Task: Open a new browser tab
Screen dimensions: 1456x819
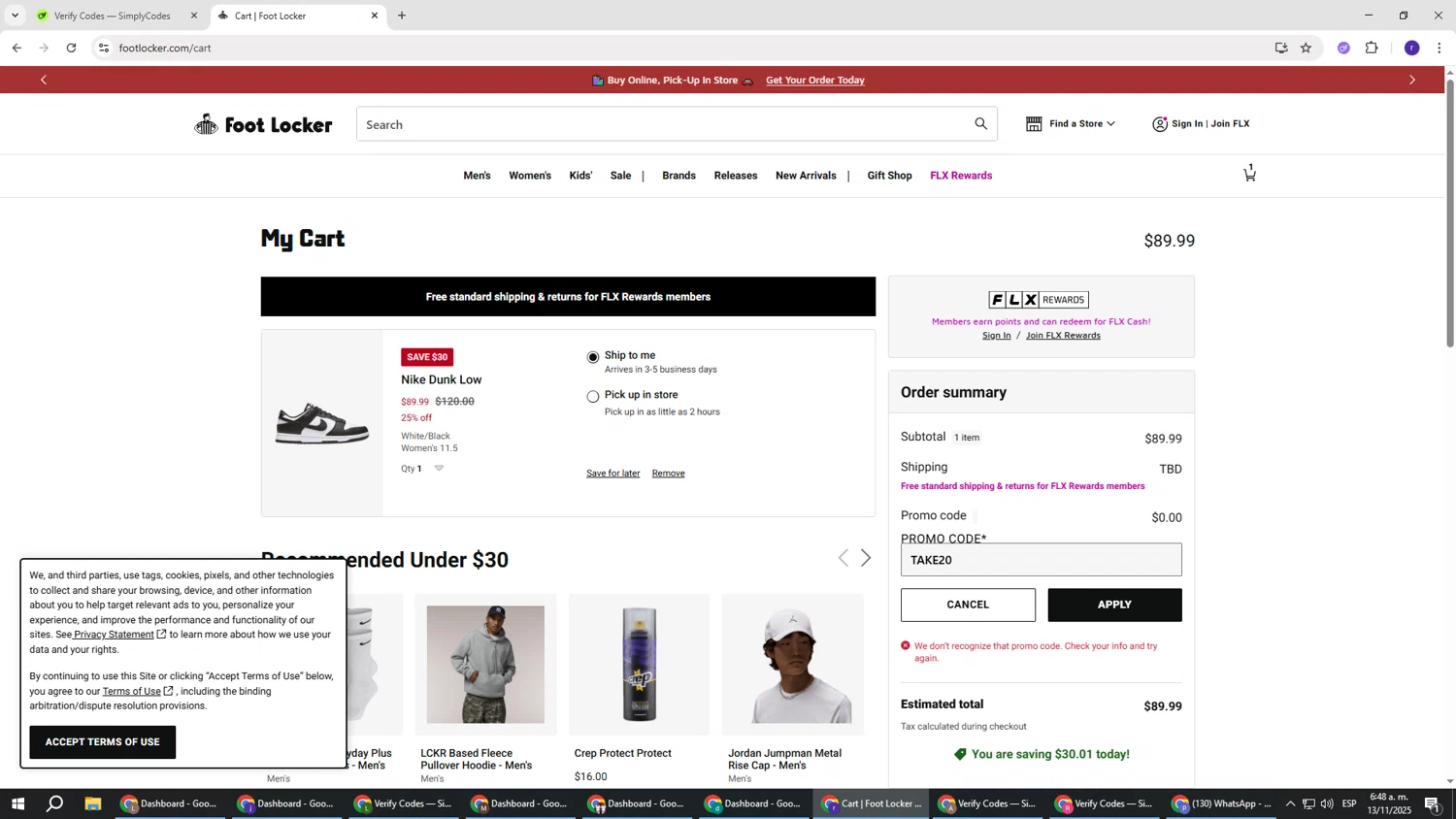Action: point(402,16)
